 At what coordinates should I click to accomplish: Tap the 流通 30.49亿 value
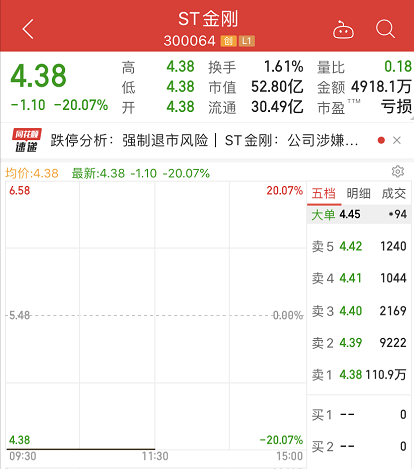pyautogui.click(x=277, y=107)
